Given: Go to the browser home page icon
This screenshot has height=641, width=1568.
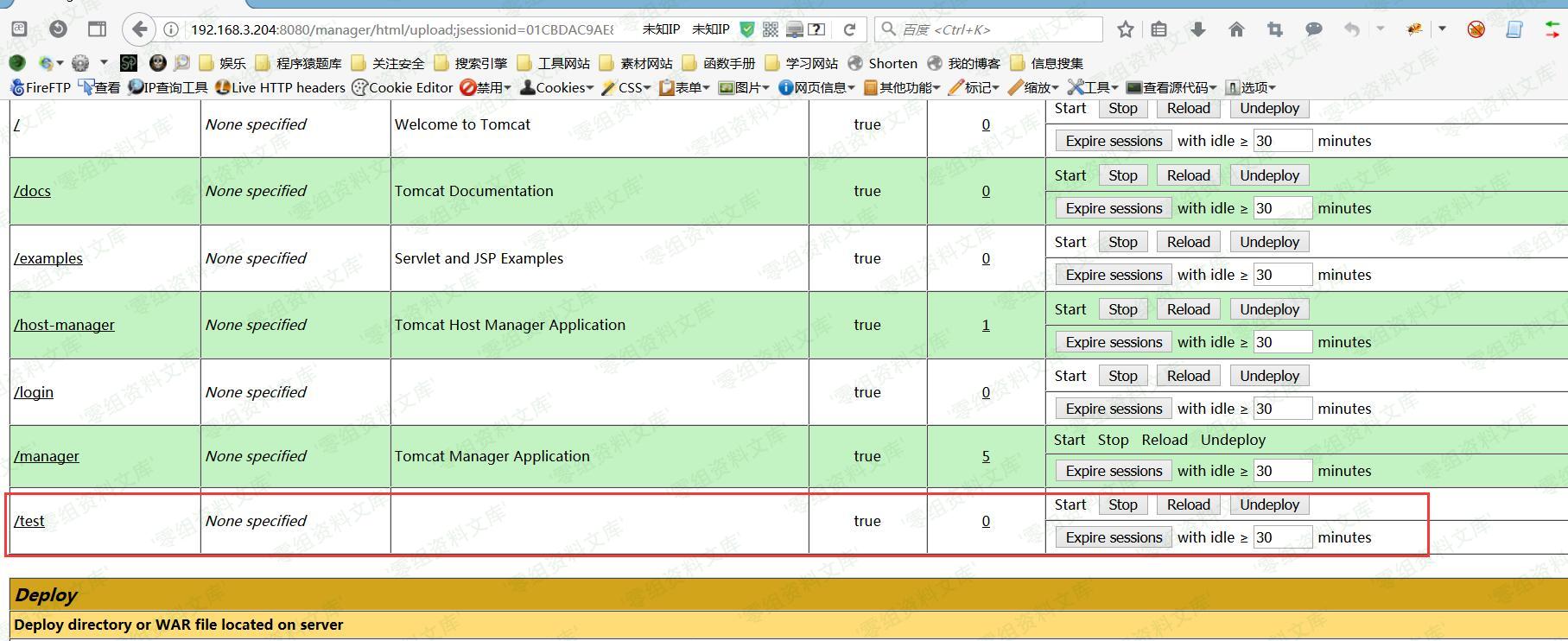Looking at the screenshot, I should (1236, 29).
